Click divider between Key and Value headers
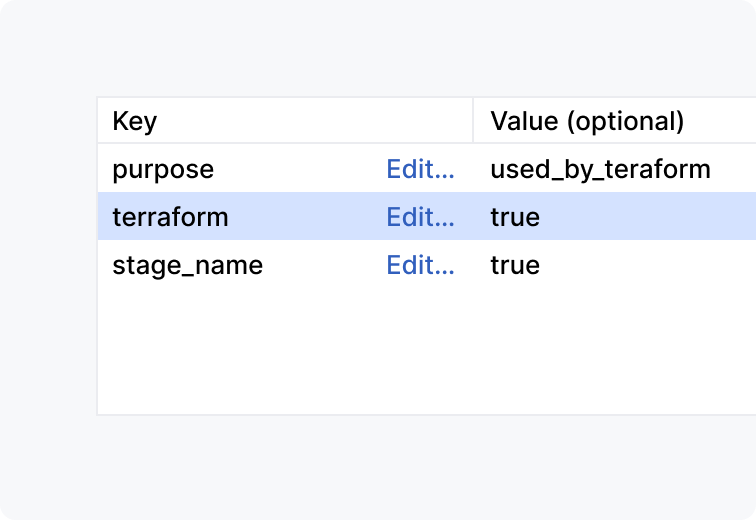Viewport: 756px width, 520px height. [473, 121]
